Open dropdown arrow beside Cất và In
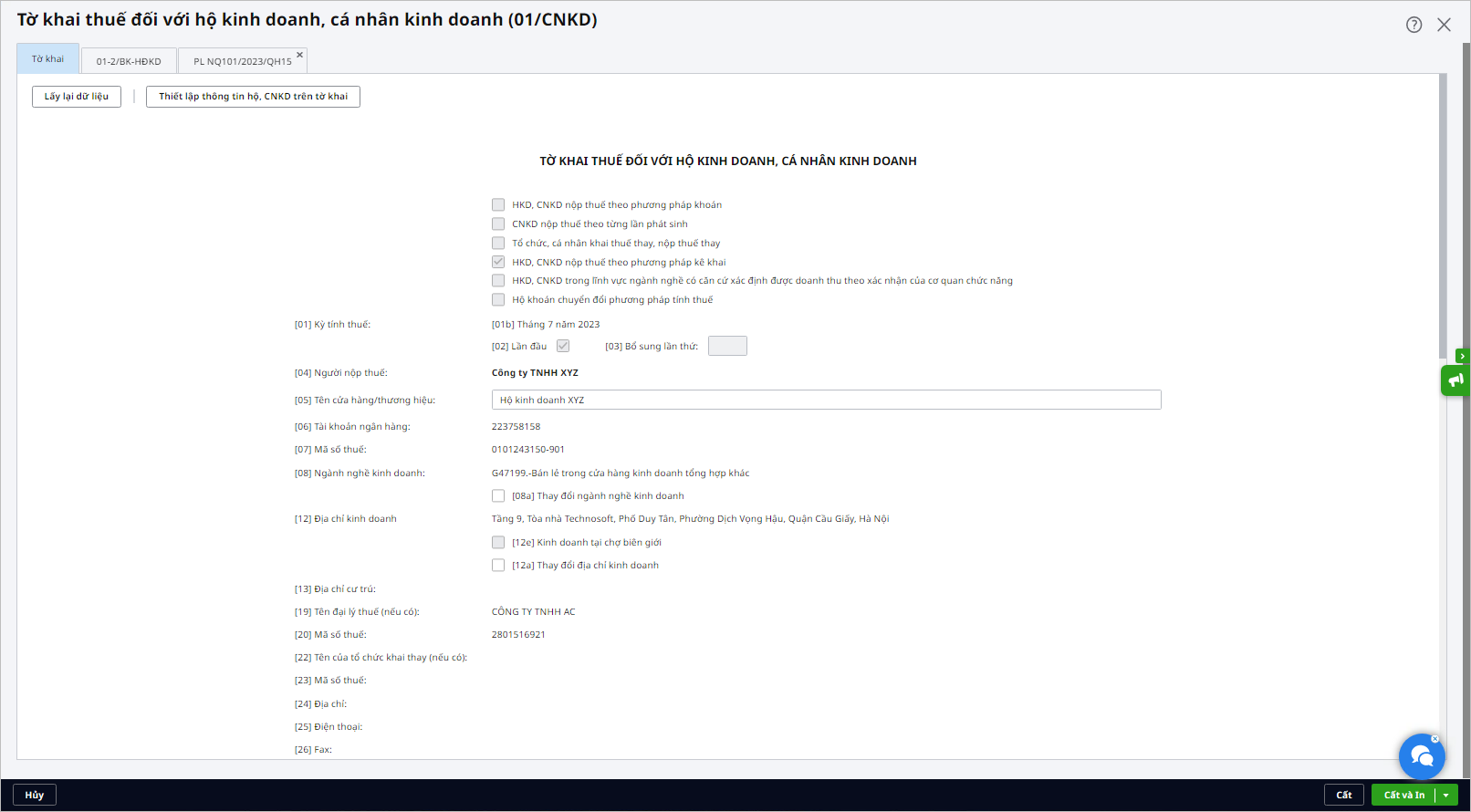This screenshot has width=1471, height=812. click(x=1446, y=796)
